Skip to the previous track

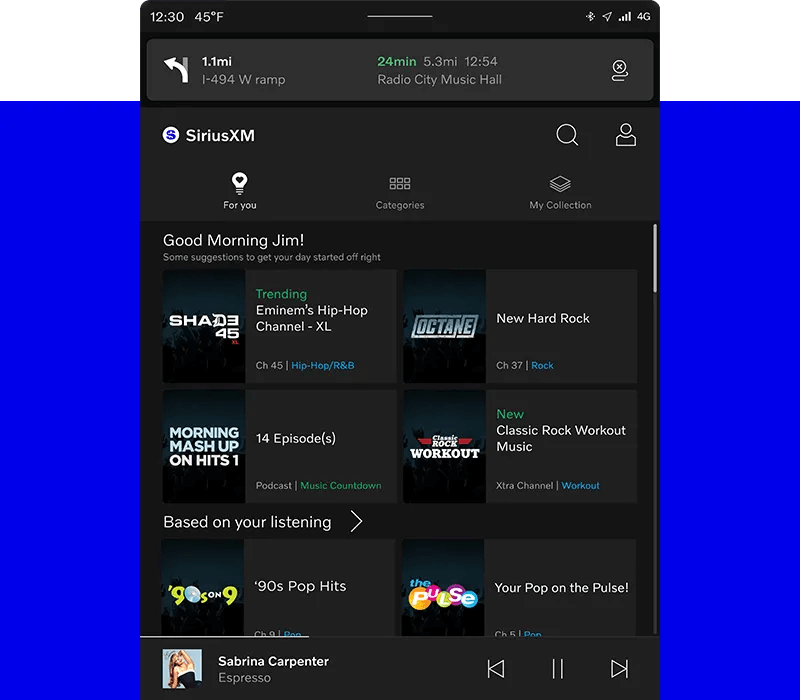coord(495,669)
